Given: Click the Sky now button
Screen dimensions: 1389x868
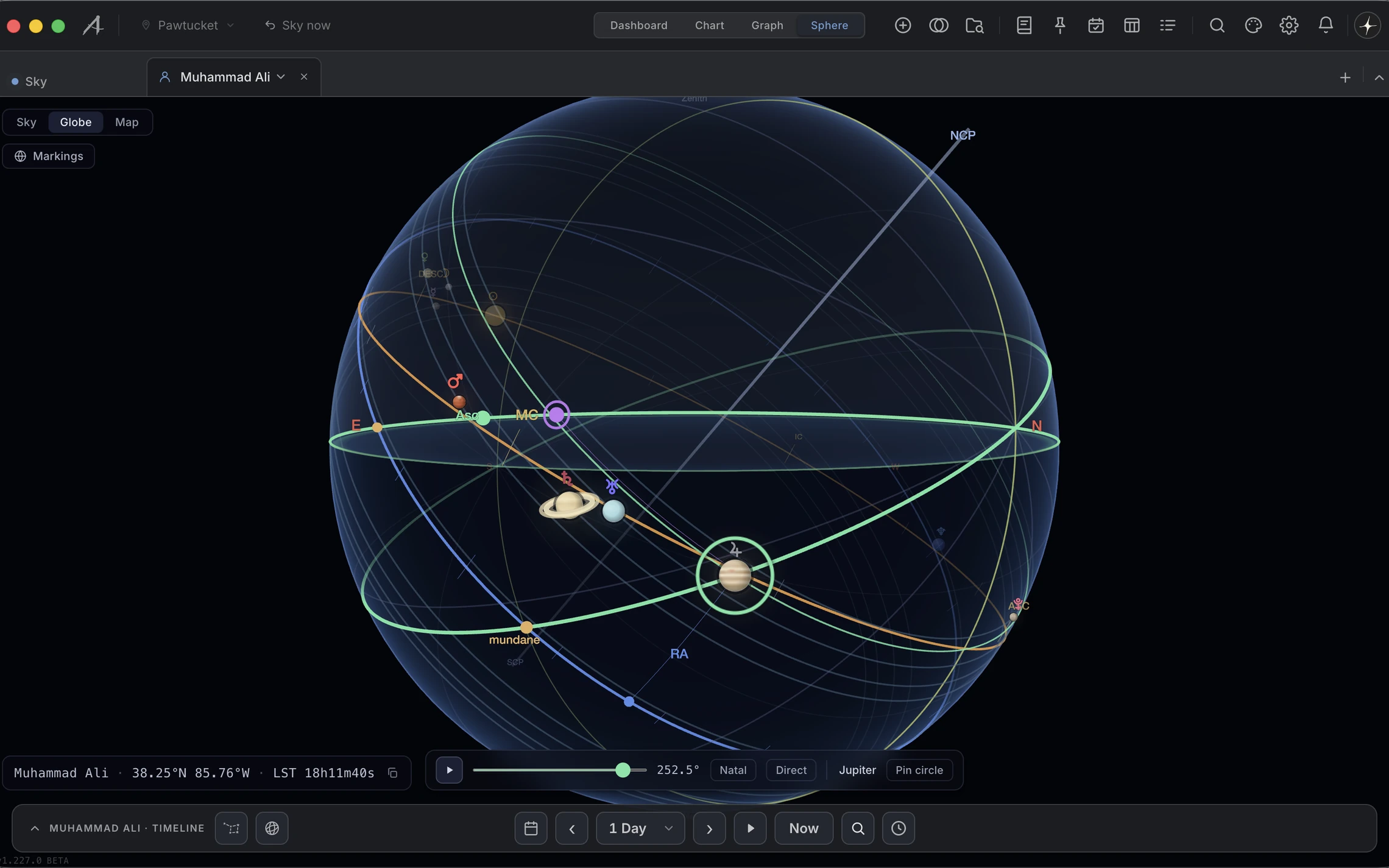Looking at the screenshot, I should [x=297, y=25].
